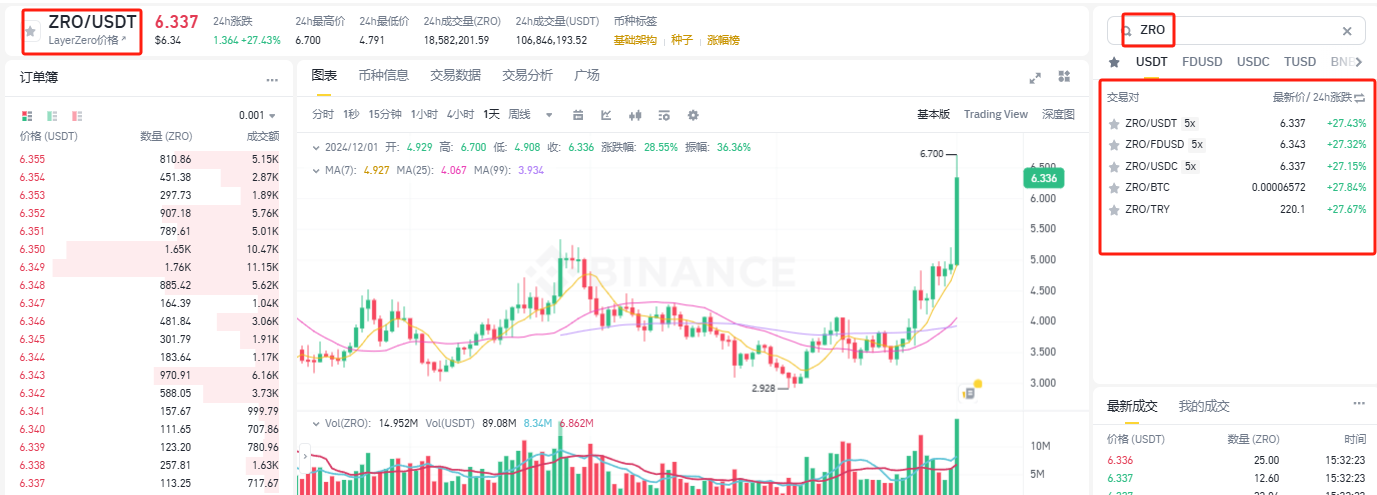The height and width of the screenshot is (495, 1377).
Task: Select 基本版 chart mode
Action: [933, 115]
